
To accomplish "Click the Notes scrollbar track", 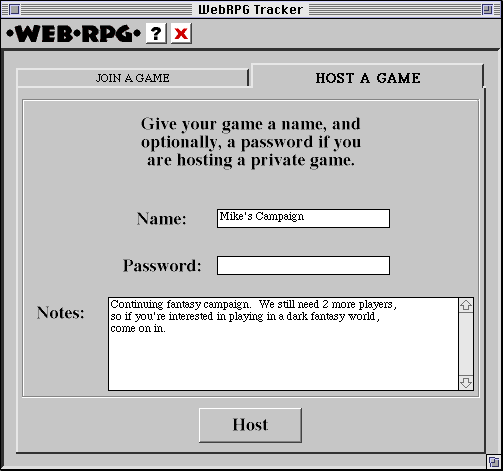I will [x=466, y=344].
